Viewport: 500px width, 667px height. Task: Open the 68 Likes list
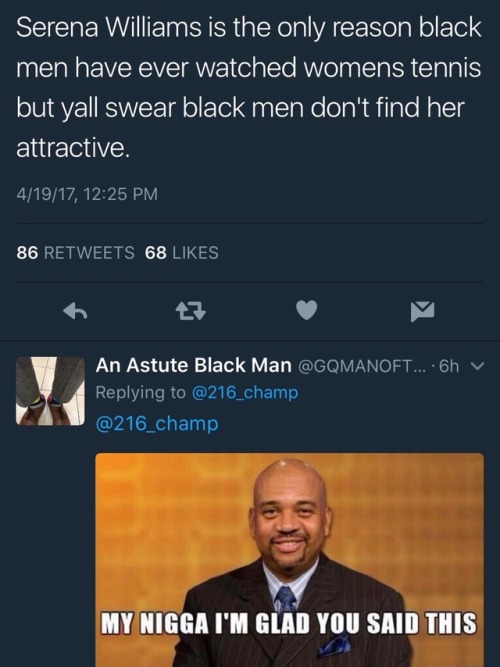(182, 253)
